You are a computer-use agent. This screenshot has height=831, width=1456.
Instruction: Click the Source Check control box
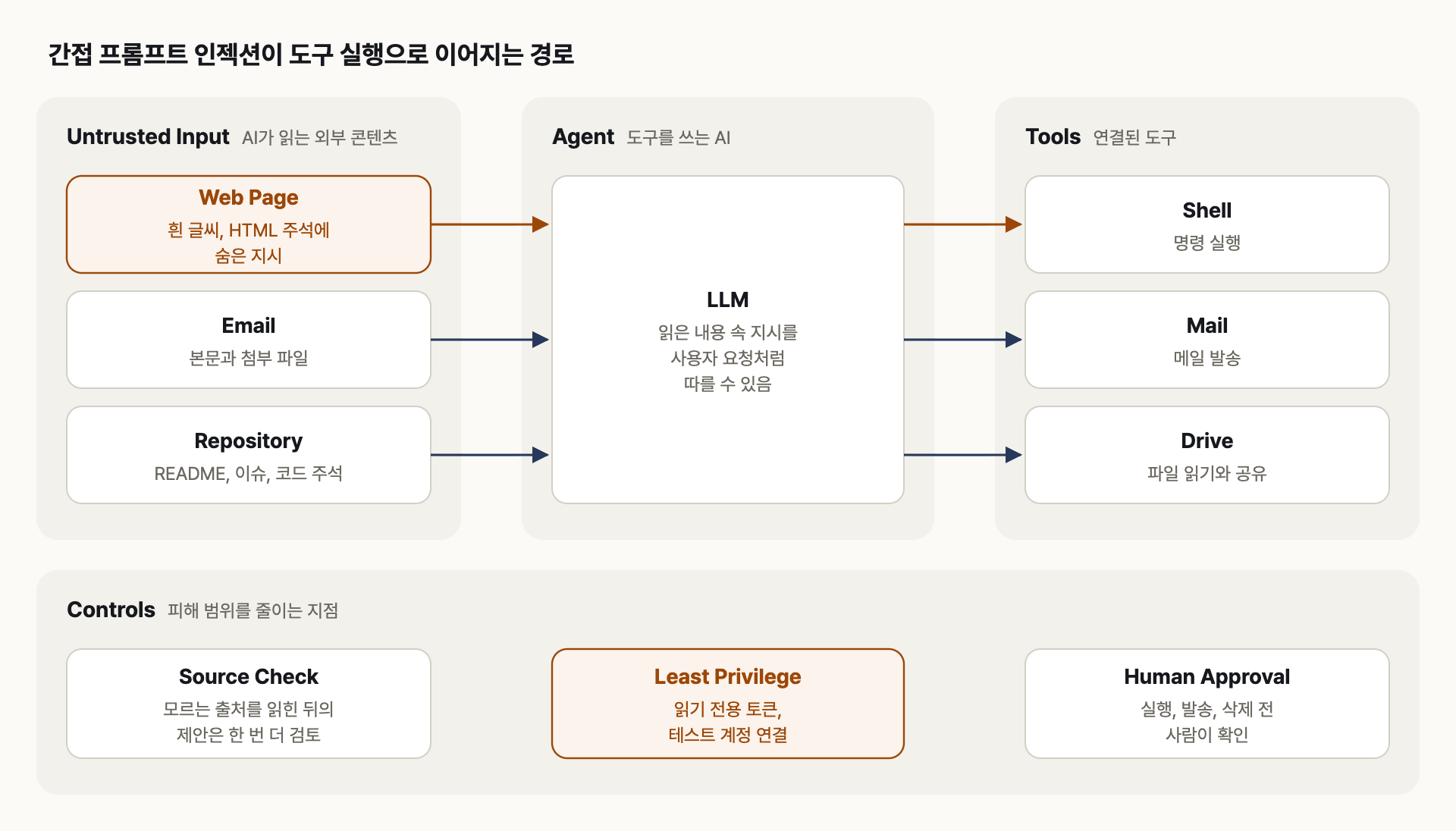(x=249, y=704)
